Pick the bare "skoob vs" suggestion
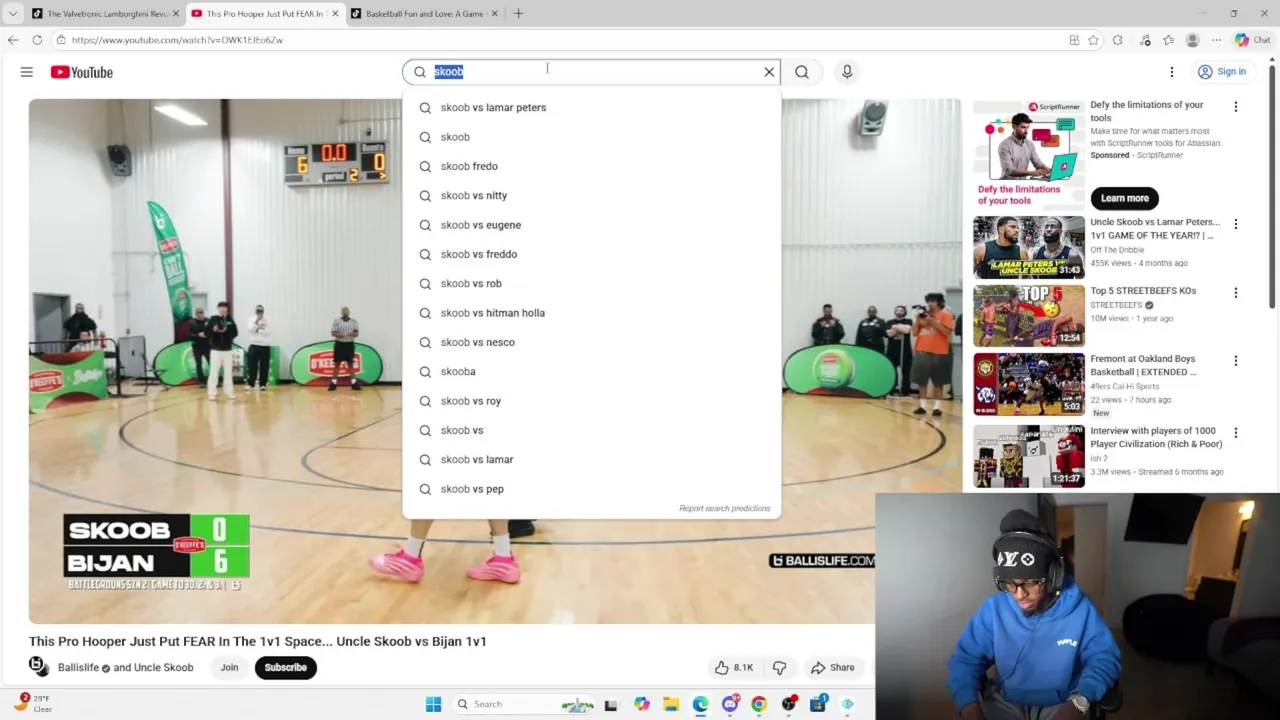 click(x=592, y=430)
